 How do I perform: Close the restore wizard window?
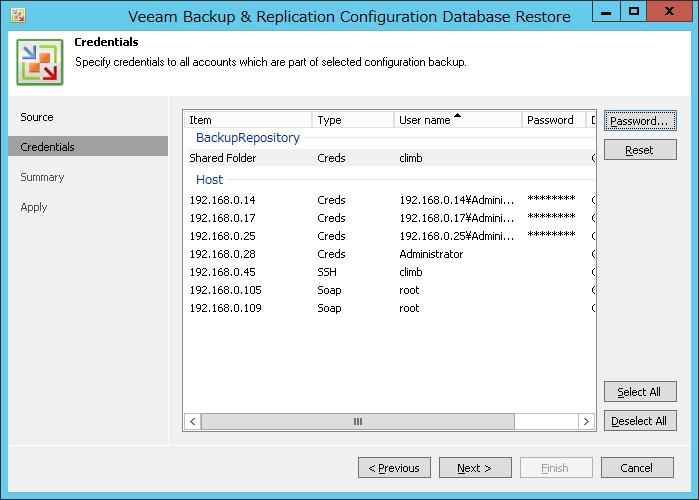click(x=669, y=12)
